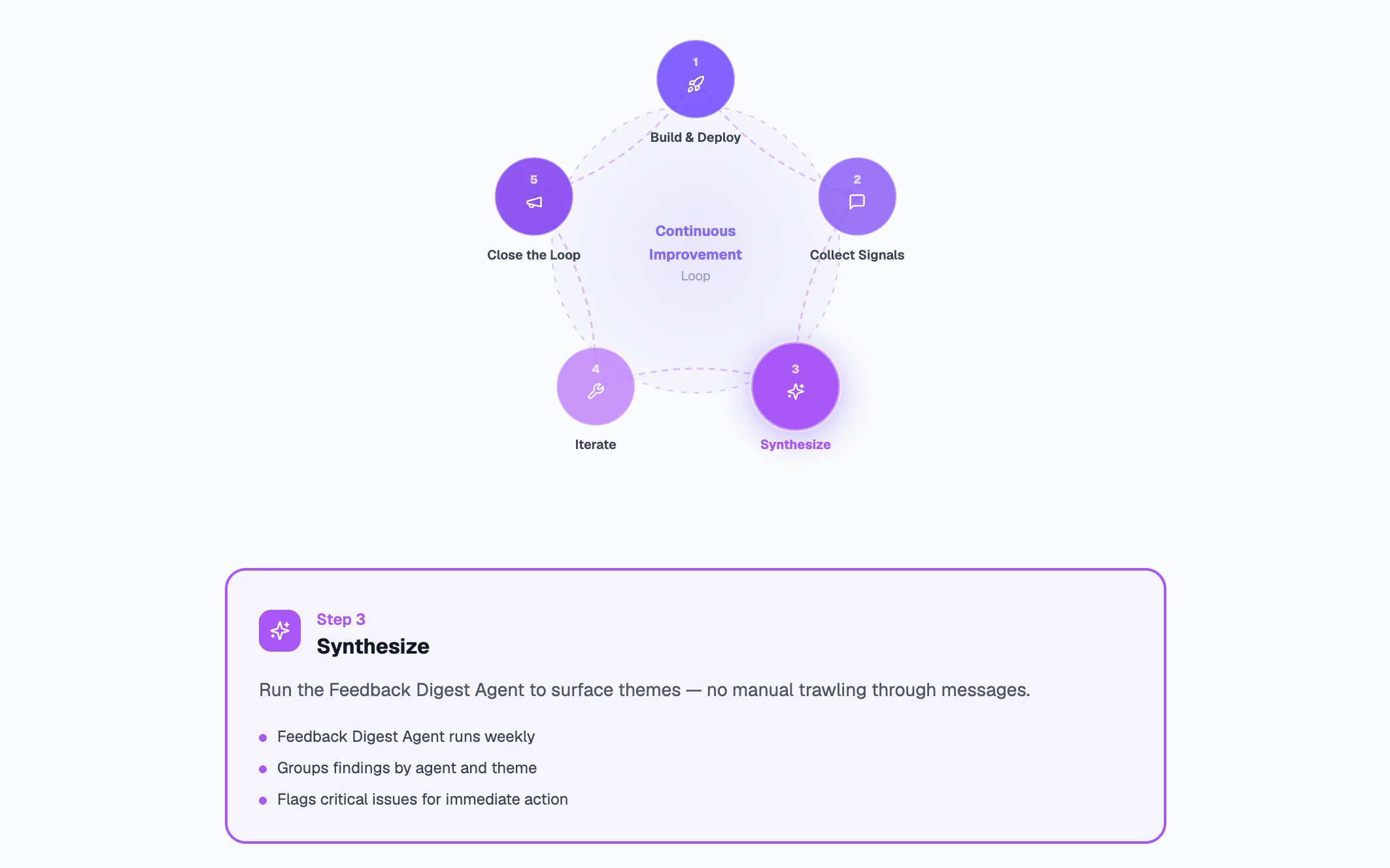Select the rocket icon for Build & Deploy
The image size is (1390, 868).
[x=696, y=85]
